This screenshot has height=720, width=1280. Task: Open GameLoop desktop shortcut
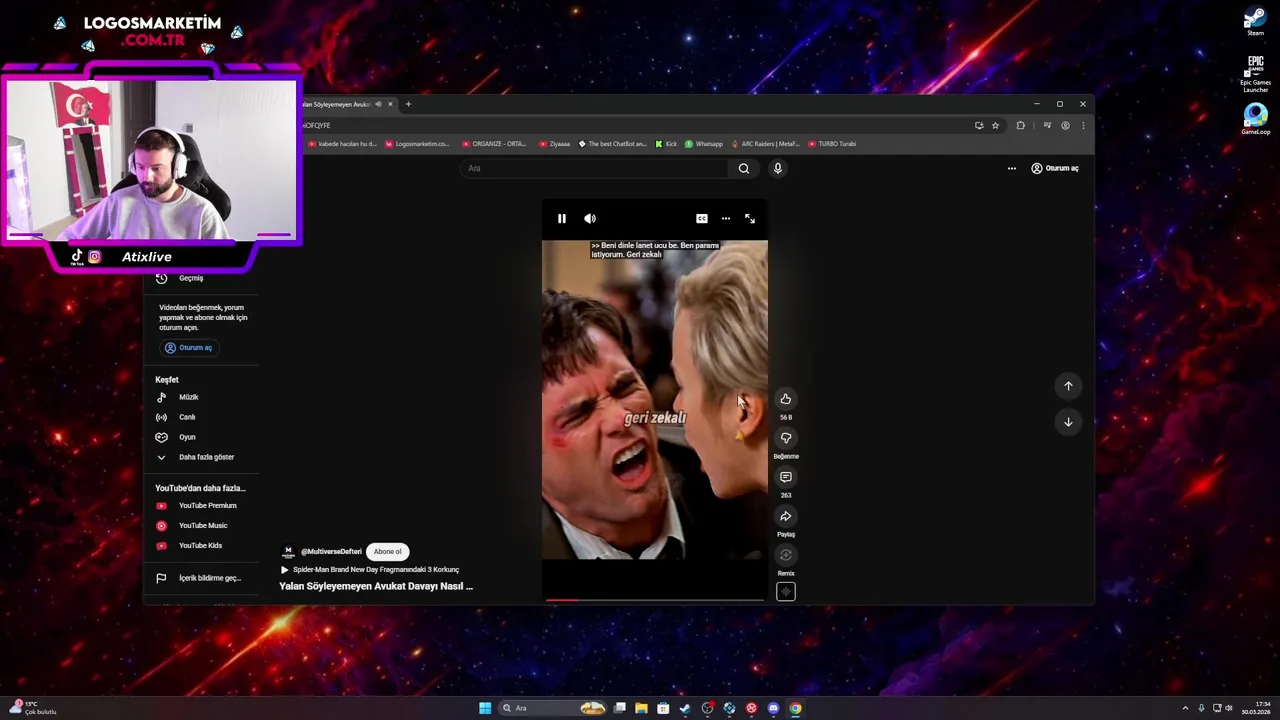pyautogui.click(x=1255, y=119)
